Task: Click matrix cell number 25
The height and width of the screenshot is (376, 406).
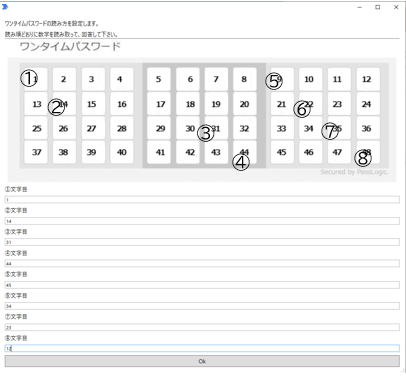Action: (36, 128)
